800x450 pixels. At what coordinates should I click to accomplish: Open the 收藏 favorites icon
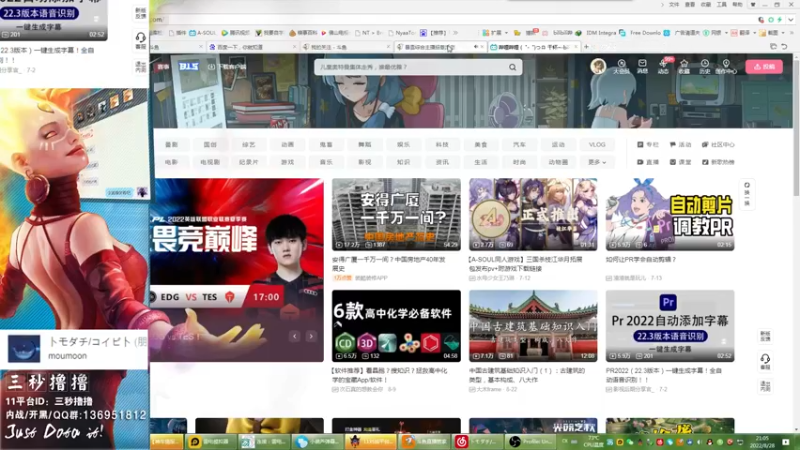coord(684,67)
